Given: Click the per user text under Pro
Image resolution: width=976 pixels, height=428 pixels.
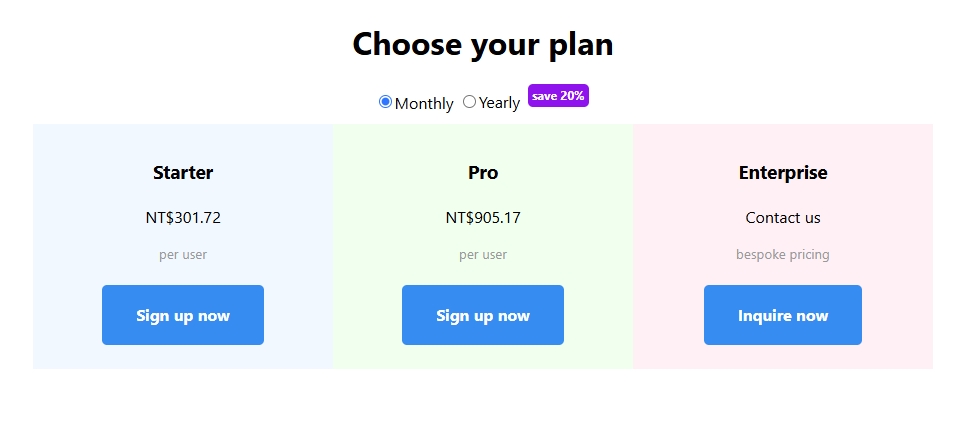Looking at the screenshot, I should pos(483,254).
